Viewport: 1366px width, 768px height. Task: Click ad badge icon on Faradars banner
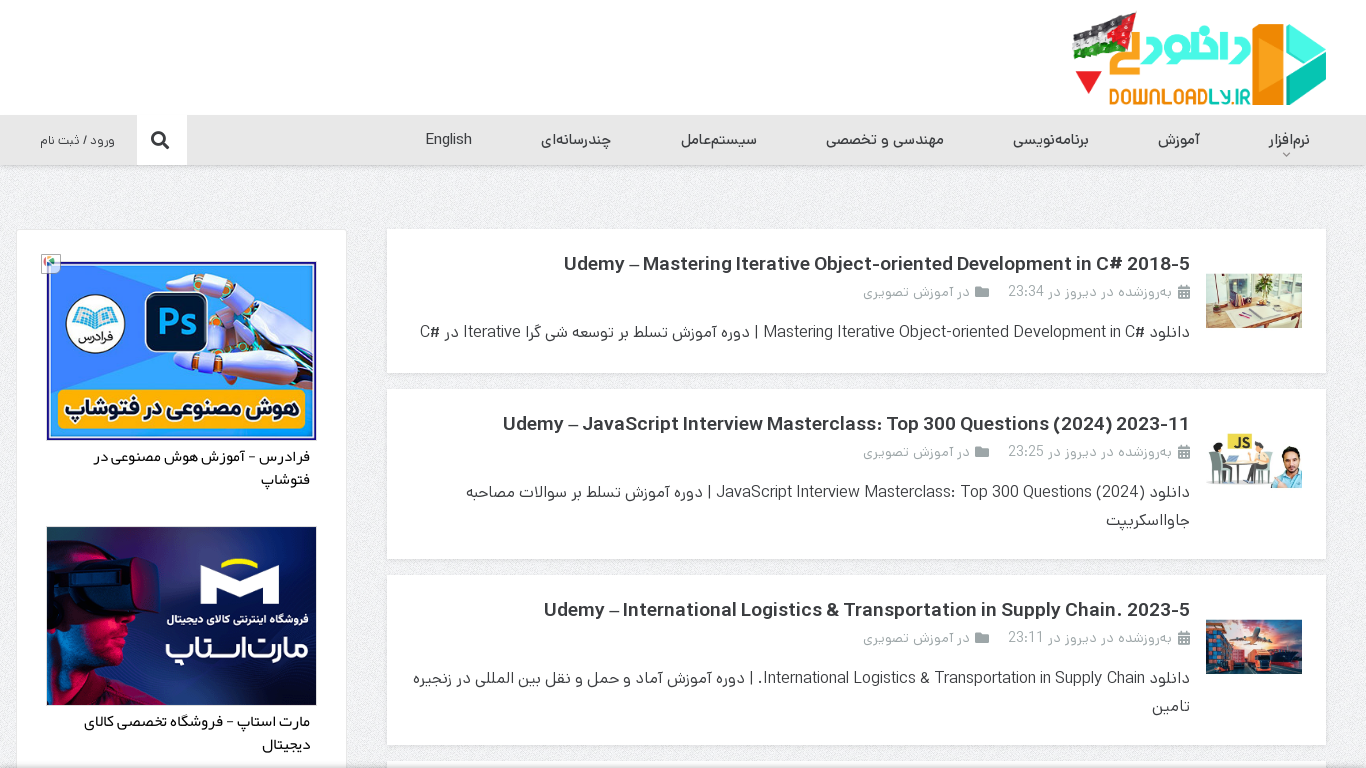click(51, 263)
